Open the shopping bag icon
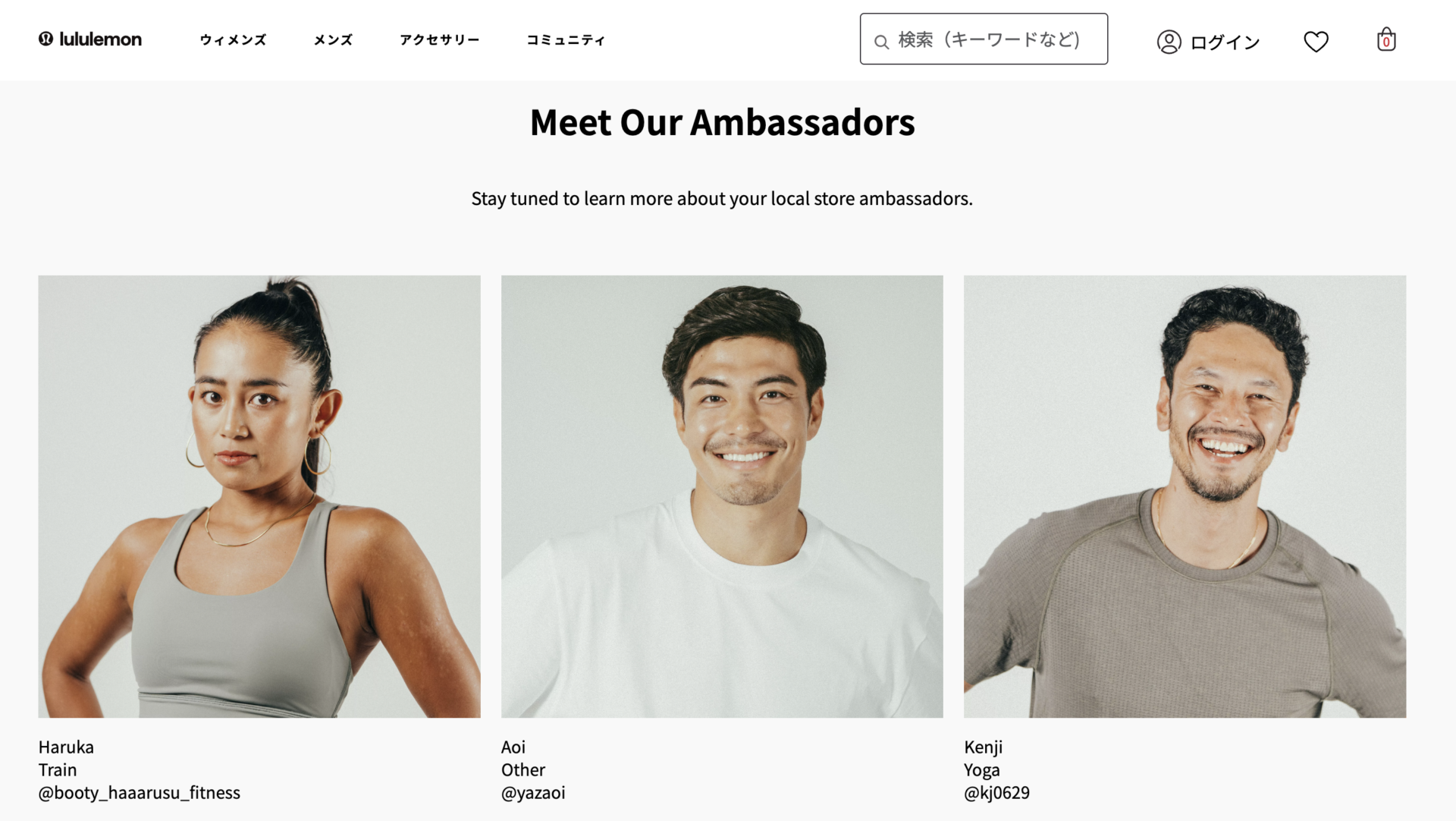 1385,40
